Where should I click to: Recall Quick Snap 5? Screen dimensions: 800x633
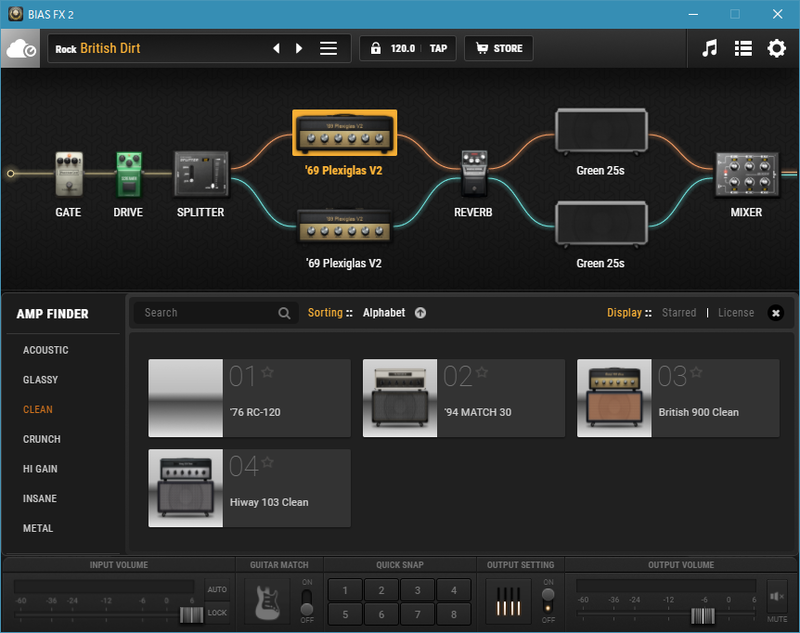345,614
